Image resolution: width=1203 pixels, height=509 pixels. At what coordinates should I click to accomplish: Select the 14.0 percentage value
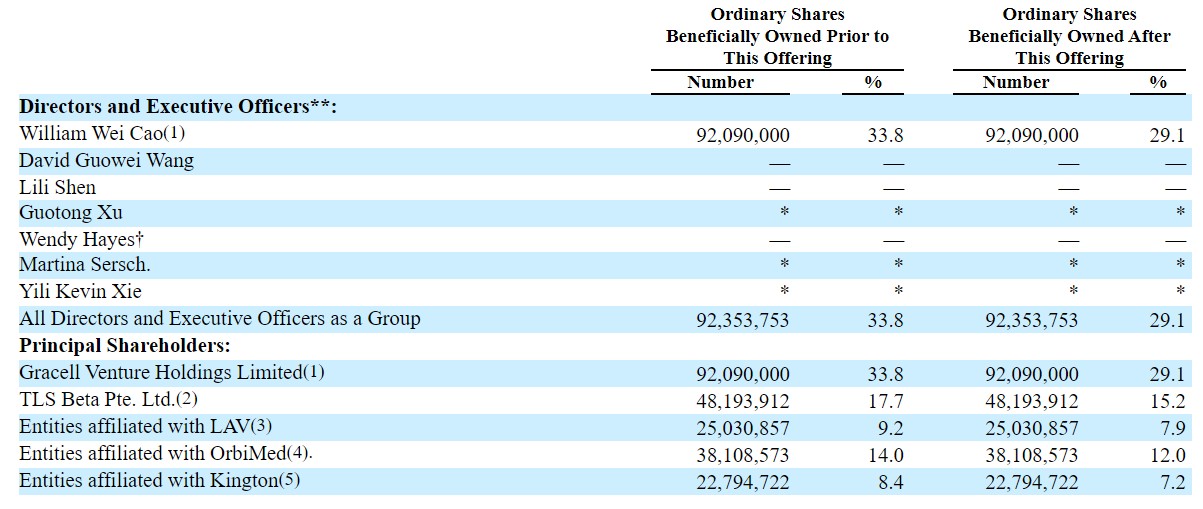coord(887,456)
